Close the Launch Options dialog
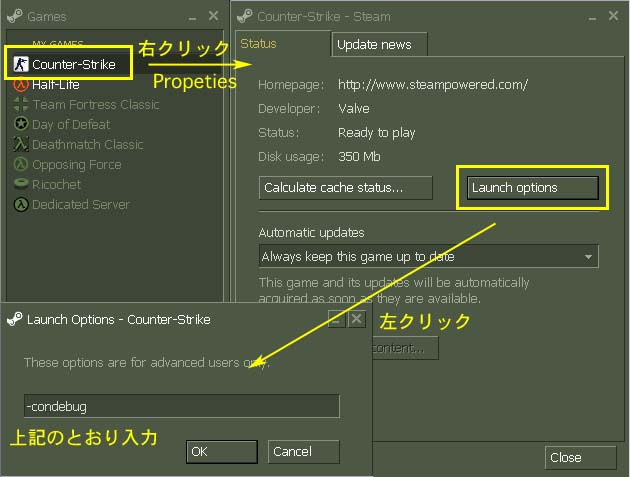 coord(356,319)
